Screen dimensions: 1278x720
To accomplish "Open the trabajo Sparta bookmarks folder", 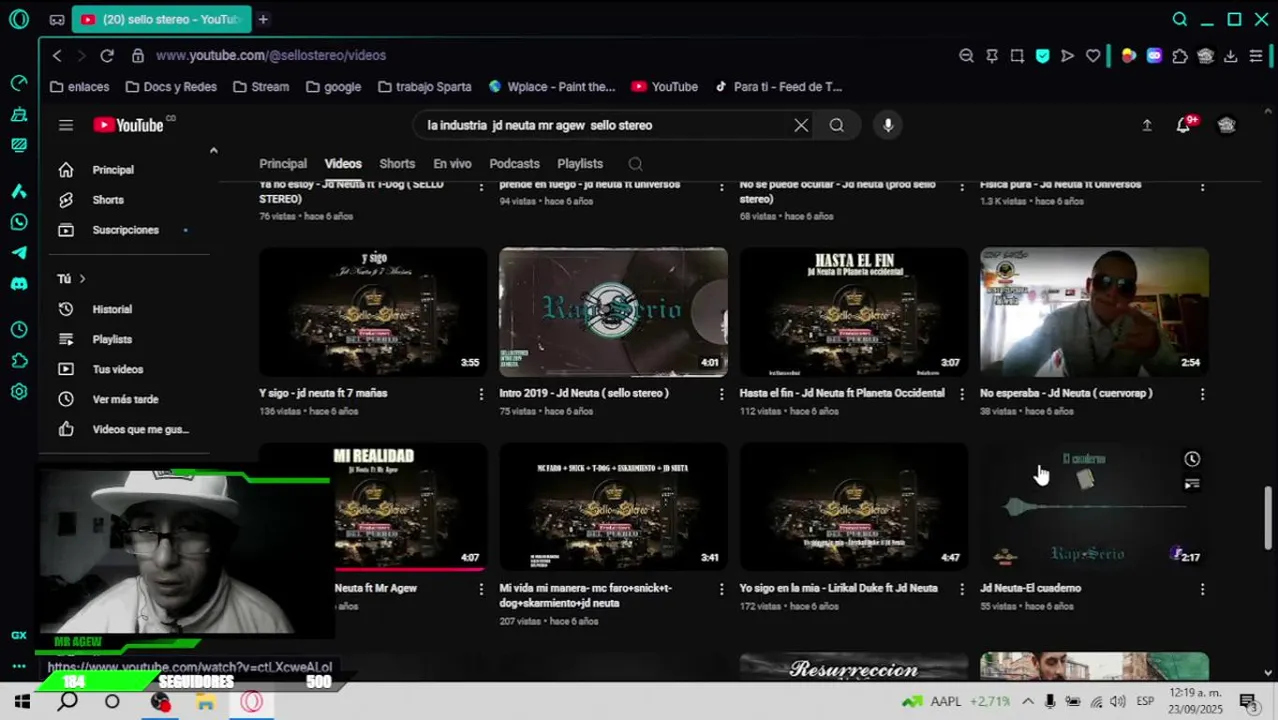I will coord(425,87).
